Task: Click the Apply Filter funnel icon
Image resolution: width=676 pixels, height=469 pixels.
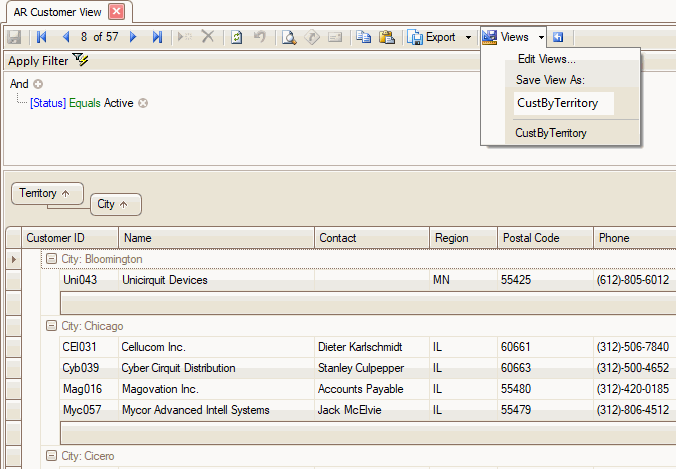Action: 81,61
